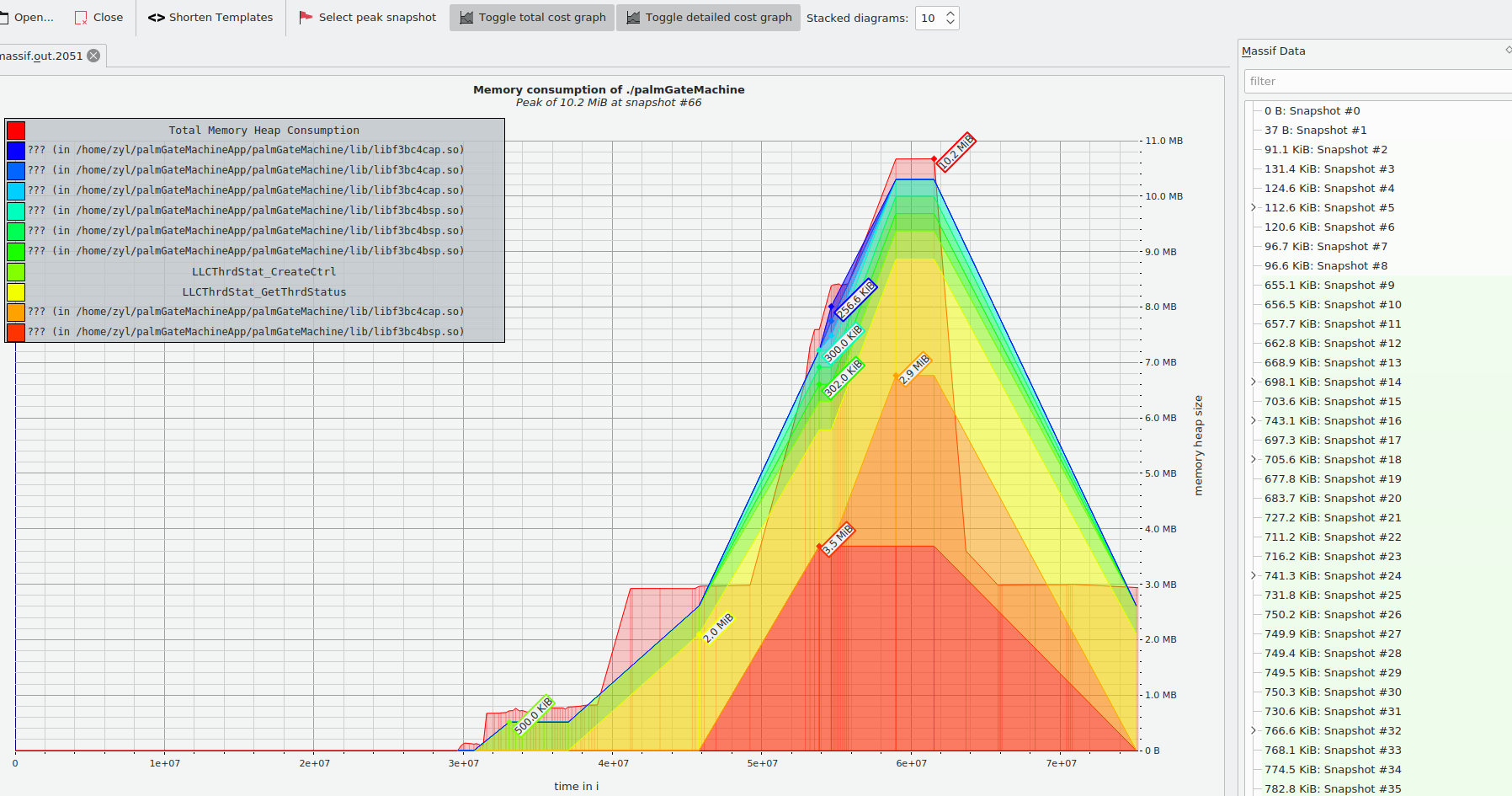This screenshot has width=1512, height=796.
Task: Click the 300.0 KiB graph label
Action: coord(843,343)
